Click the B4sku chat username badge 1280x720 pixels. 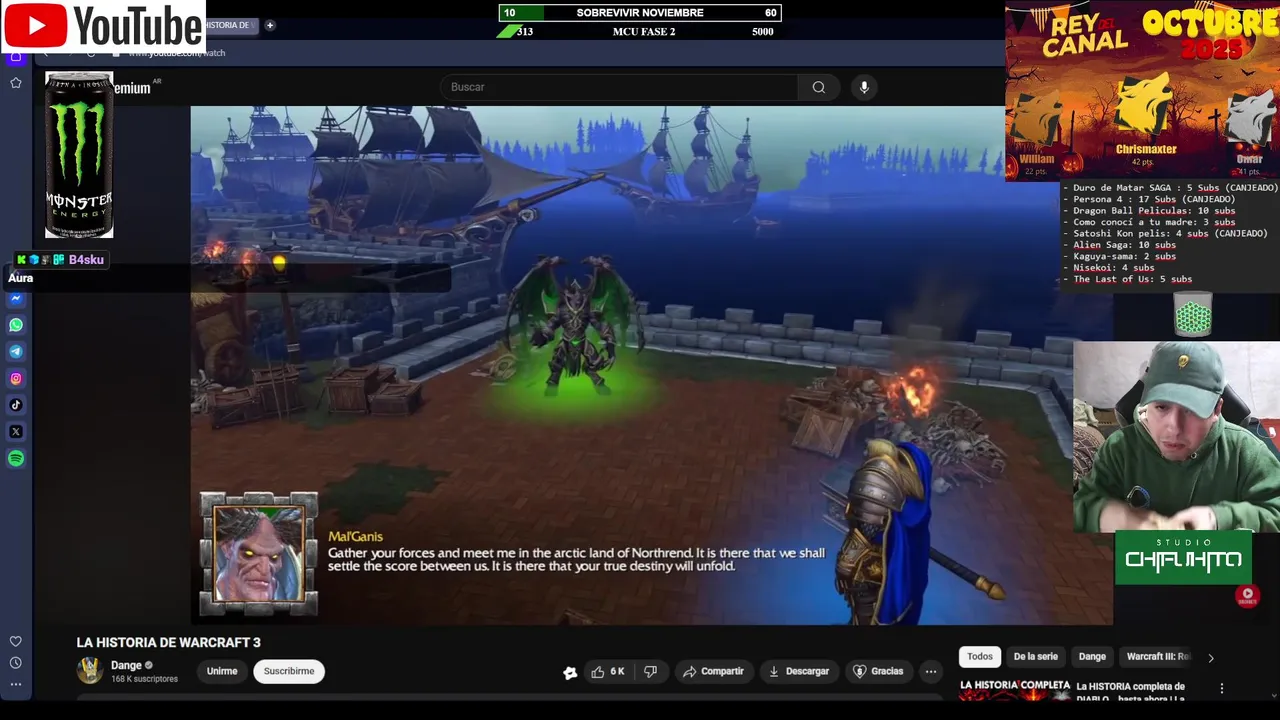[x=86, y=260]
